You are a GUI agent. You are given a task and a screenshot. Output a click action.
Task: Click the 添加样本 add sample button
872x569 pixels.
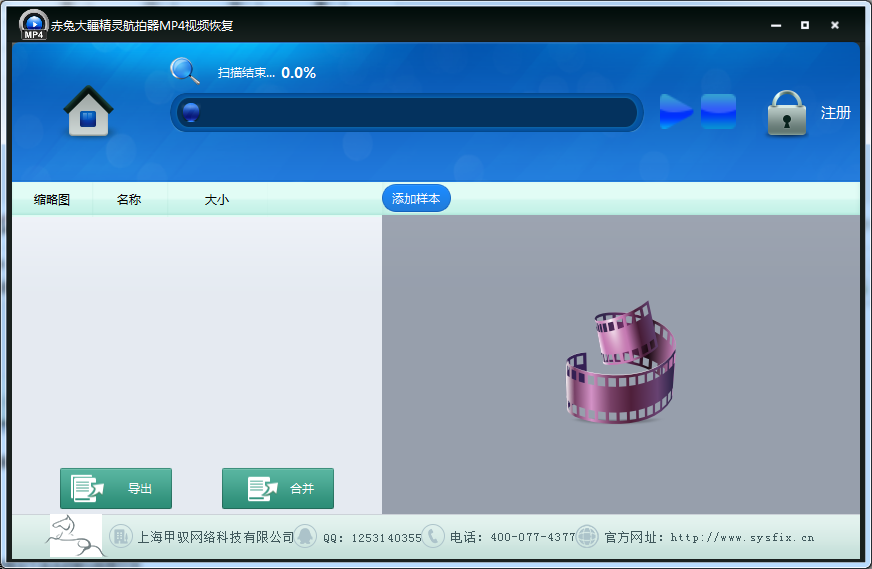pyautogui.click(x=416, y=199)
